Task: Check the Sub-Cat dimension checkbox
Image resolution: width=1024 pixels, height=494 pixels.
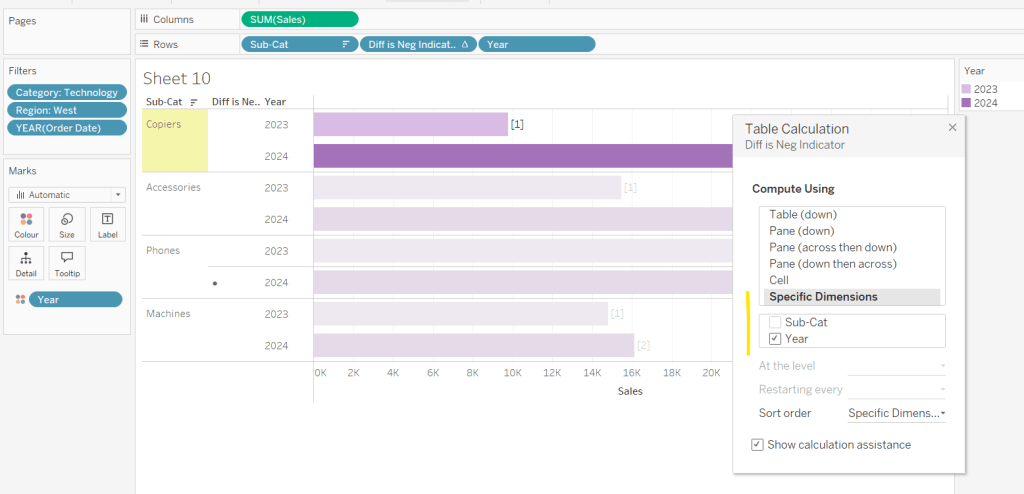Action: (x=775, y=322)
